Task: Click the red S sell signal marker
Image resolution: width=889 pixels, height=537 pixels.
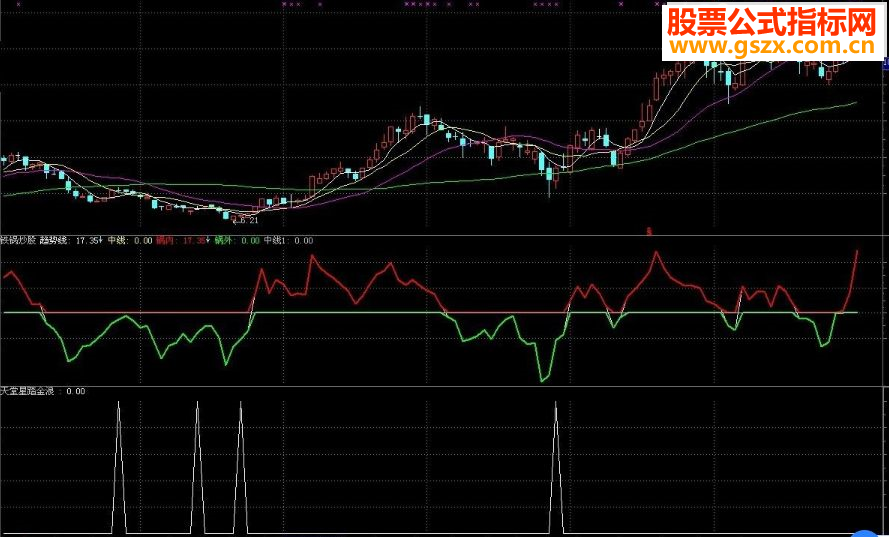Action: pos(650,231)
